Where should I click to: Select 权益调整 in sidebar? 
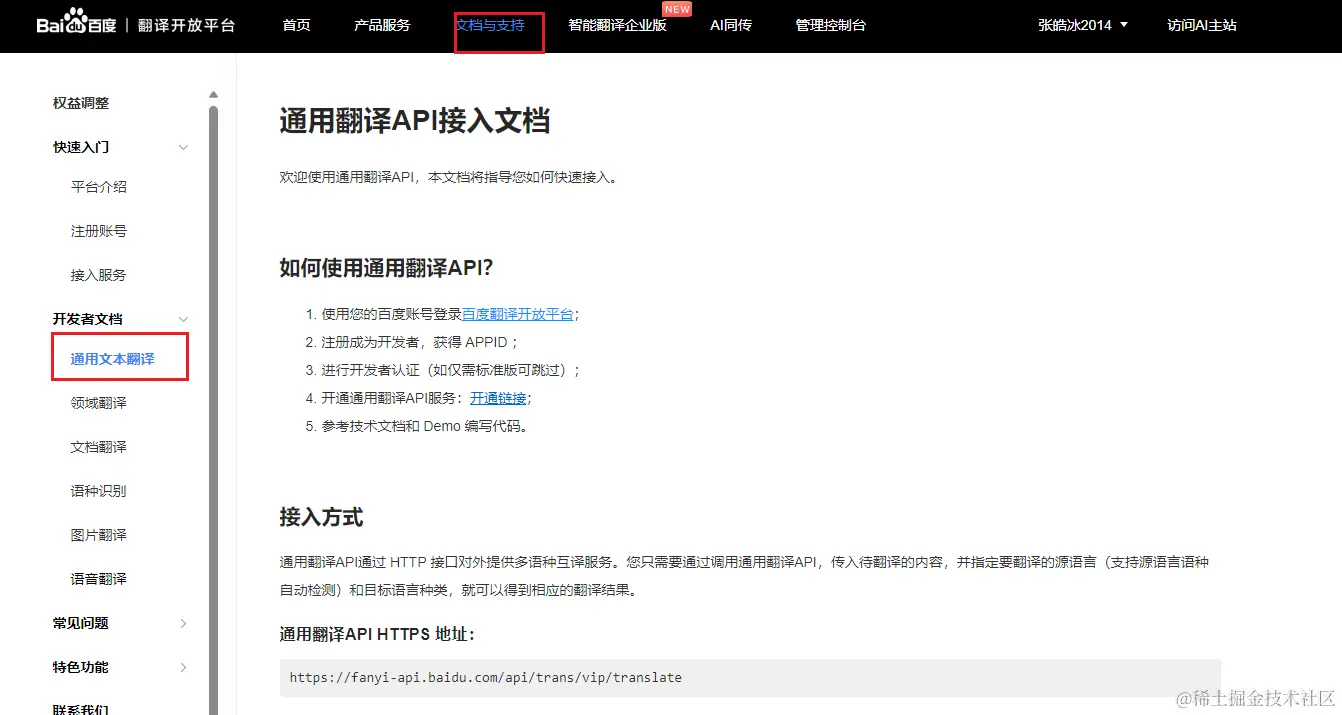point(81,103)
